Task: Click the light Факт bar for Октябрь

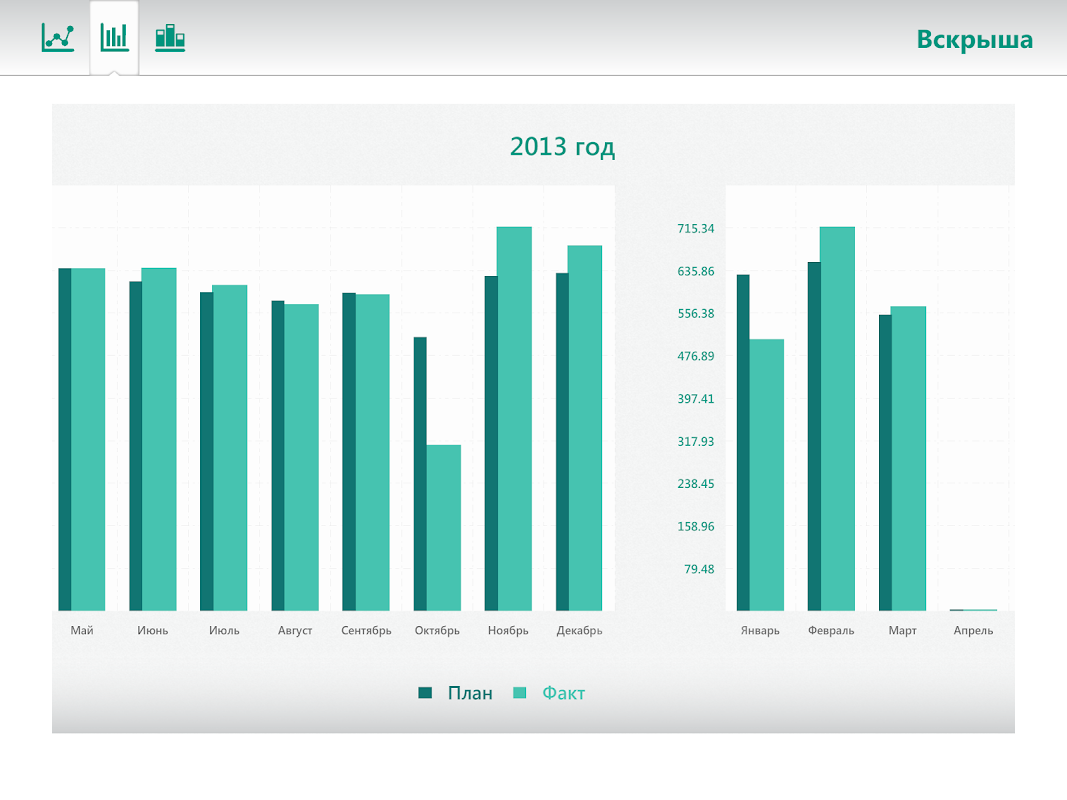Action: [444, 528]
